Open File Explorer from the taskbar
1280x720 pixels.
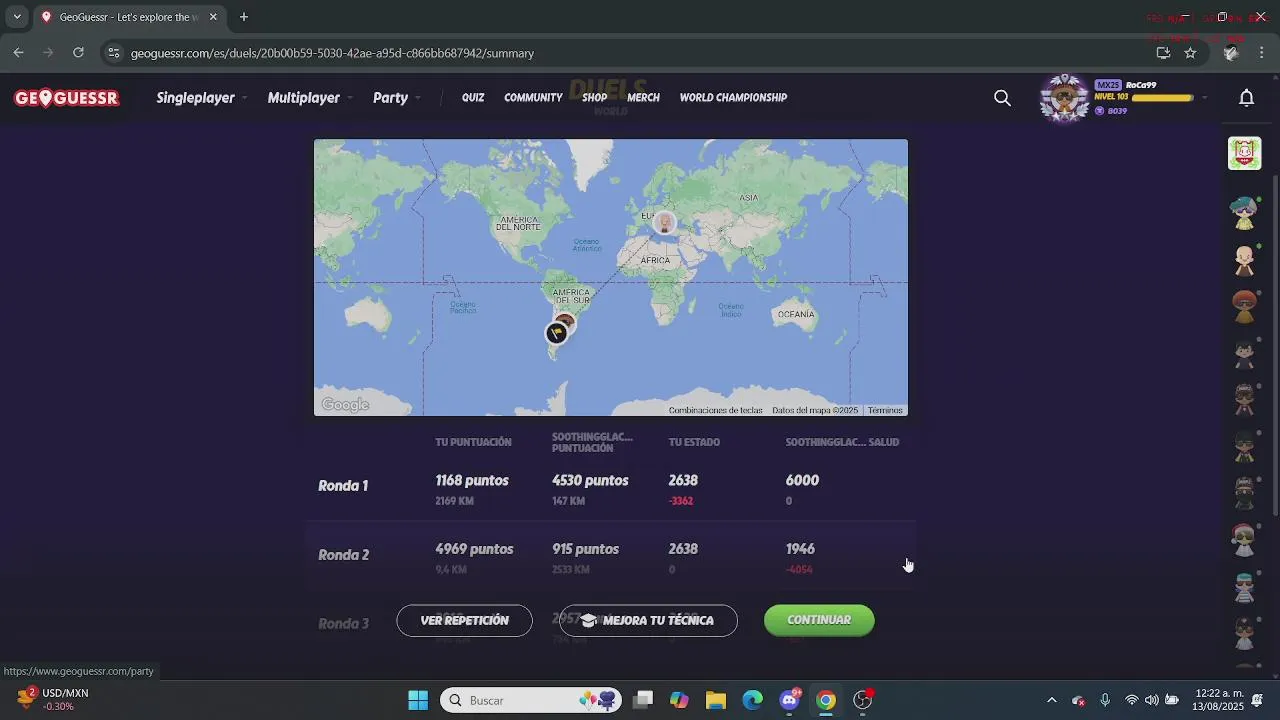point(716,700)
